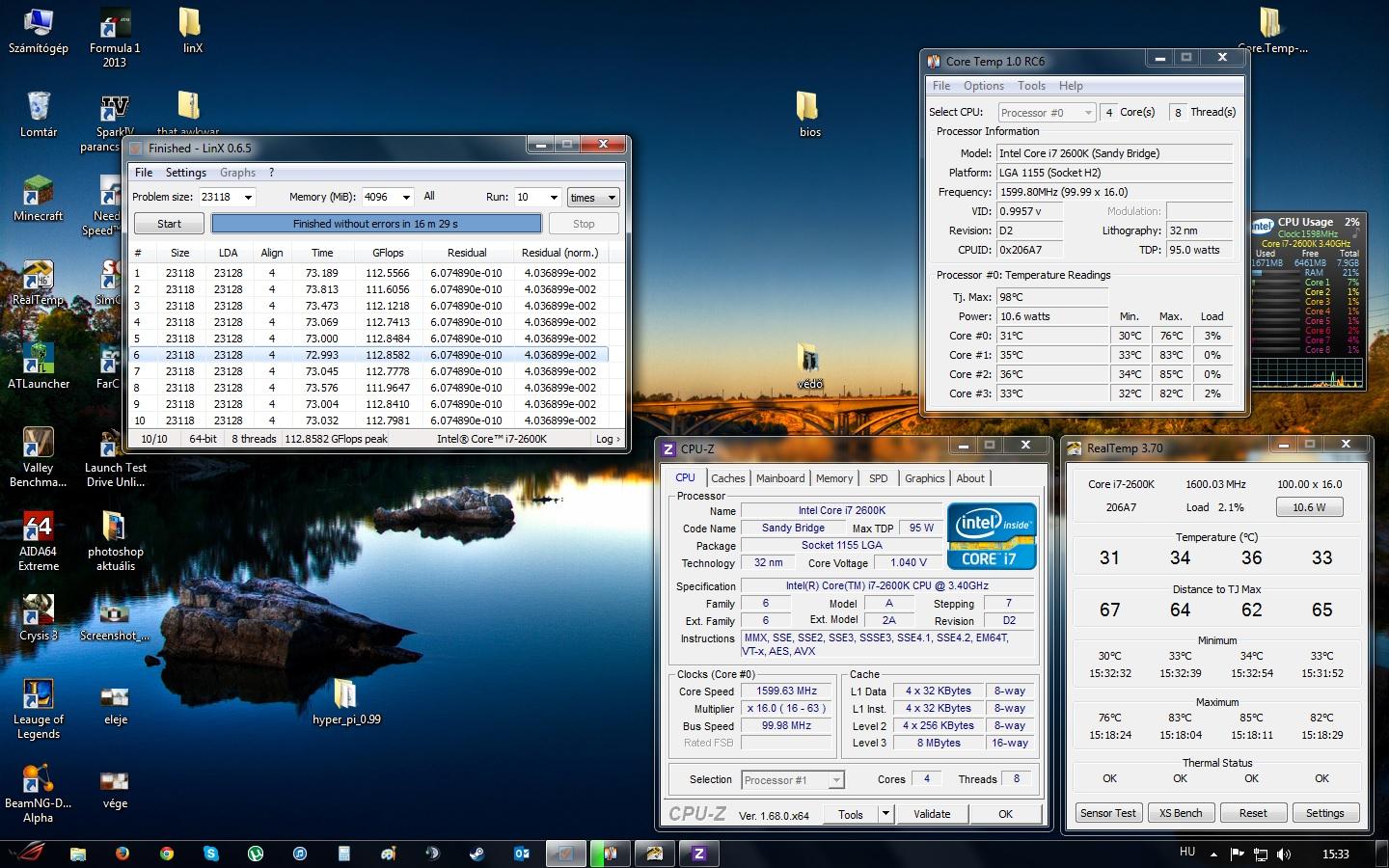Switch to the Graphics tab in CPU-Z
This screenshot has height=868, width=1389.
924,478
